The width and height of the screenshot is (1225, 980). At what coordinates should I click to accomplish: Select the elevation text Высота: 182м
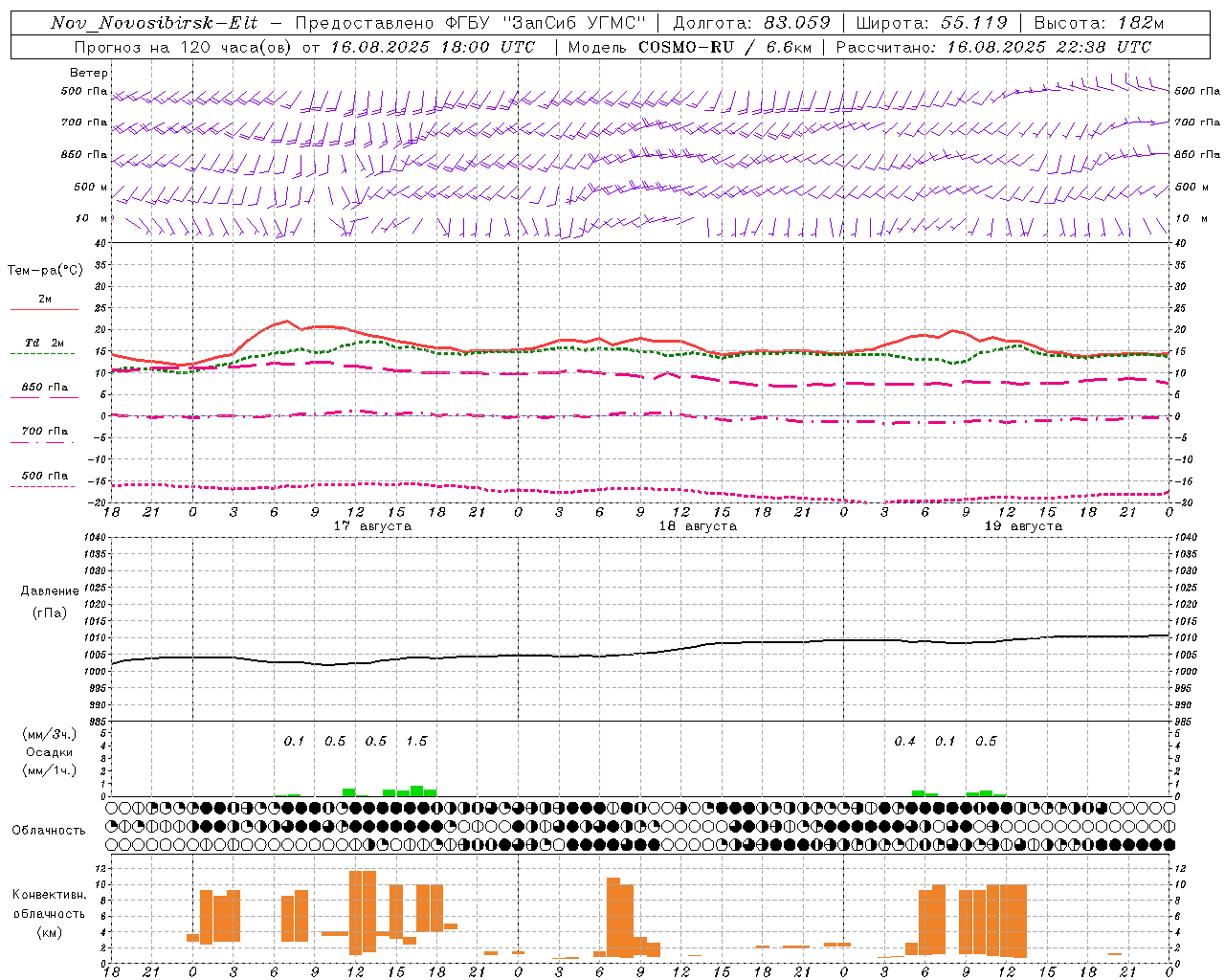click(x=1099, y=23)
